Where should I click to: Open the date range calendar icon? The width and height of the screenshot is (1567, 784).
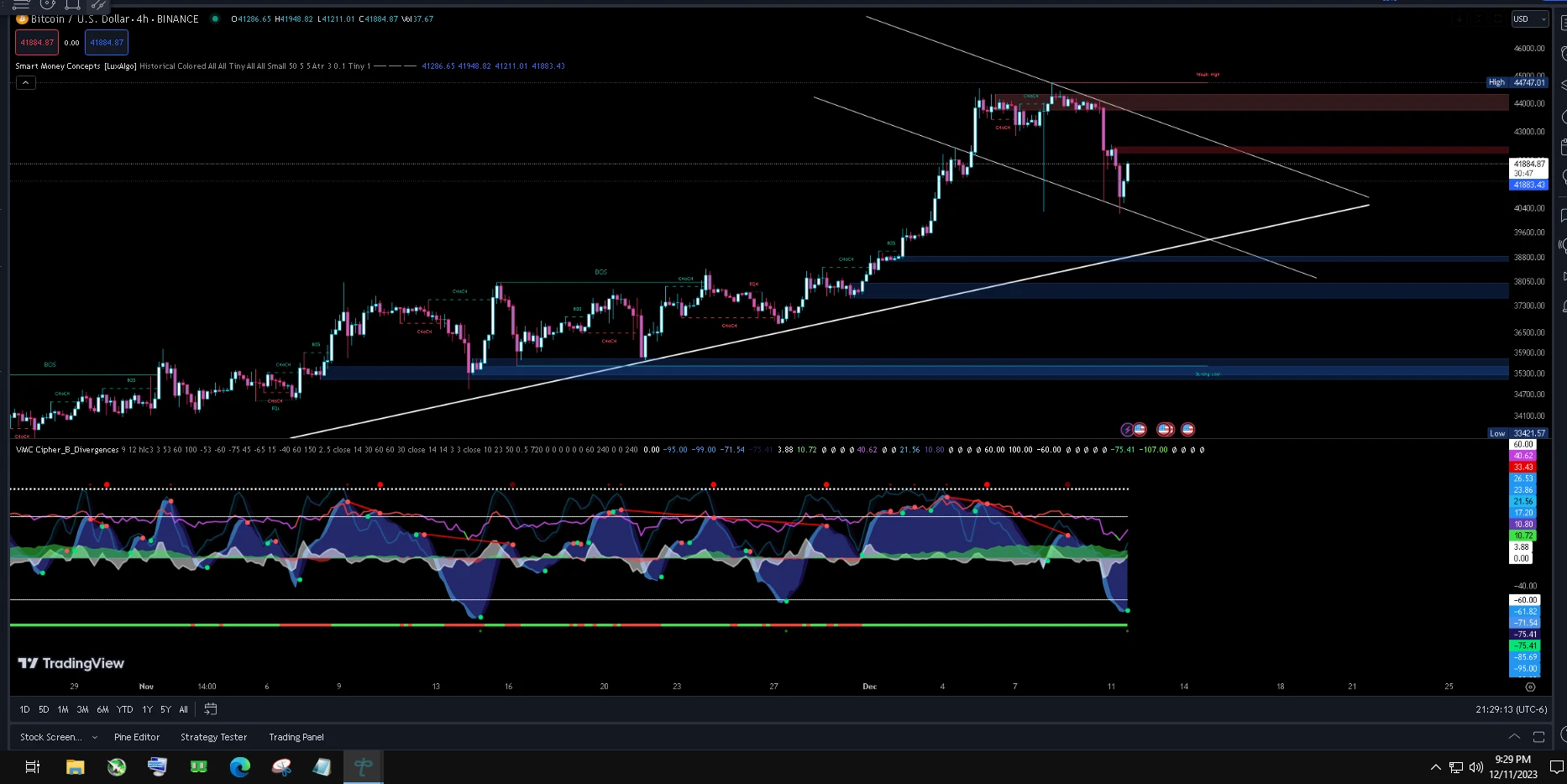[x=211, y=709]
